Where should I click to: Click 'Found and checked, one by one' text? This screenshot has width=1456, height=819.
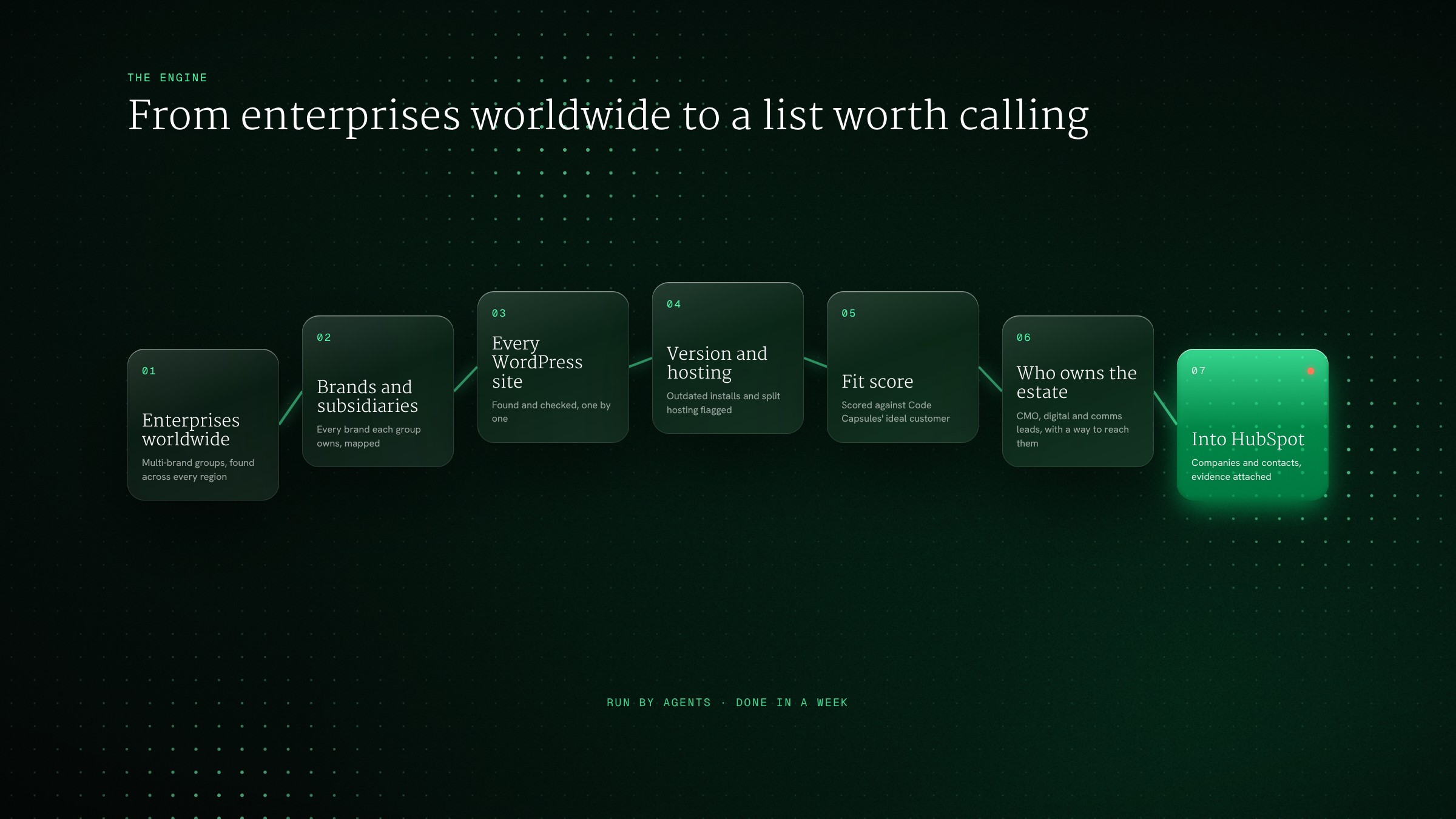tap(551, 412)
